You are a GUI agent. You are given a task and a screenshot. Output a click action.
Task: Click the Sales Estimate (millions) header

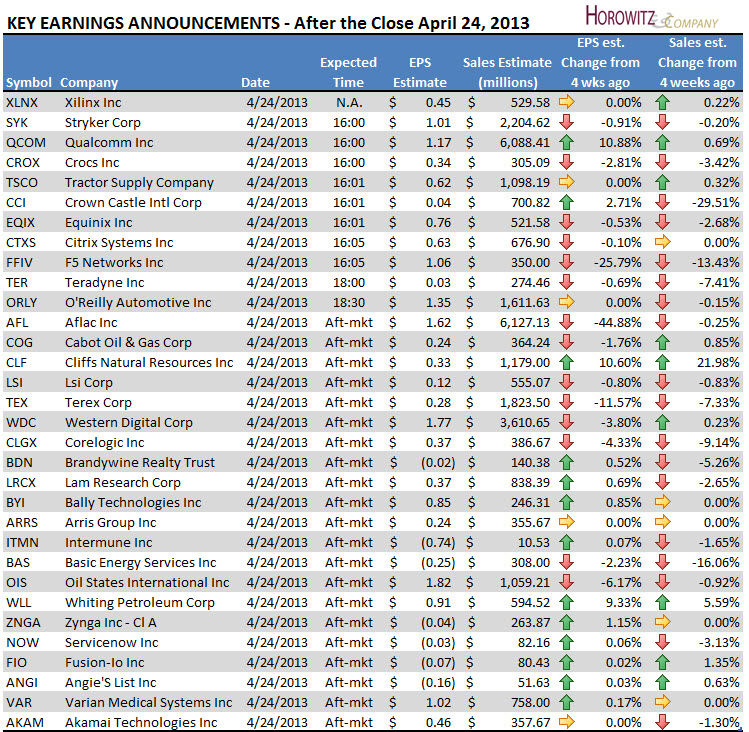coord(507,73)
